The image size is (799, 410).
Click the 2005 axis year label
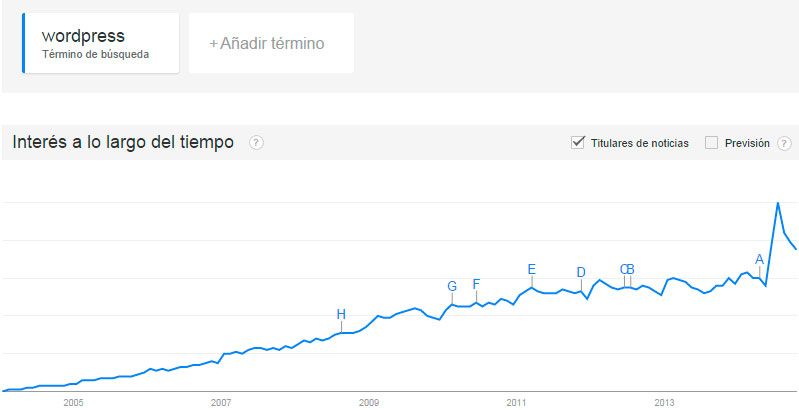(73, 403)
